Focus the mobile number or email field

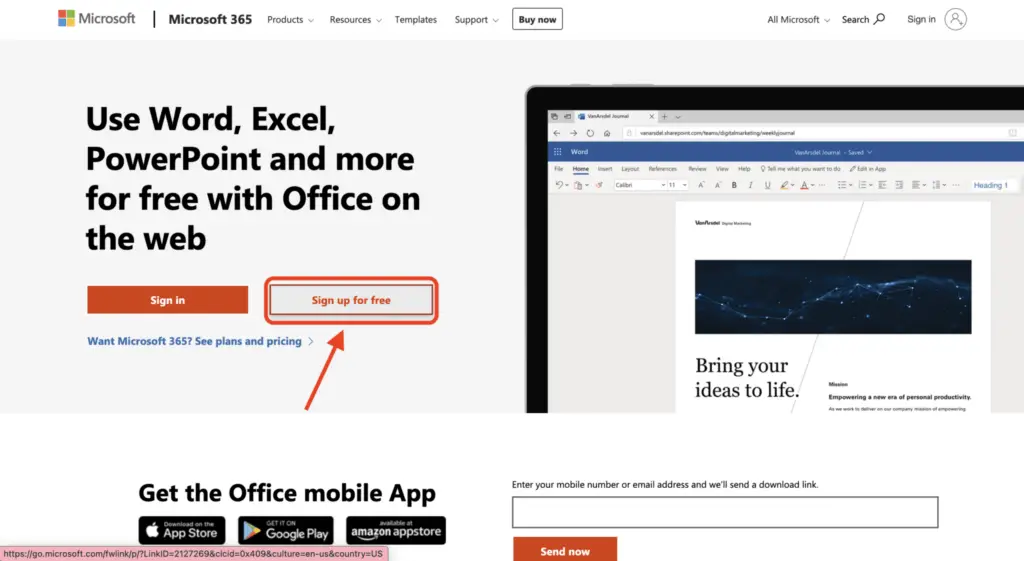pos(725,512)
